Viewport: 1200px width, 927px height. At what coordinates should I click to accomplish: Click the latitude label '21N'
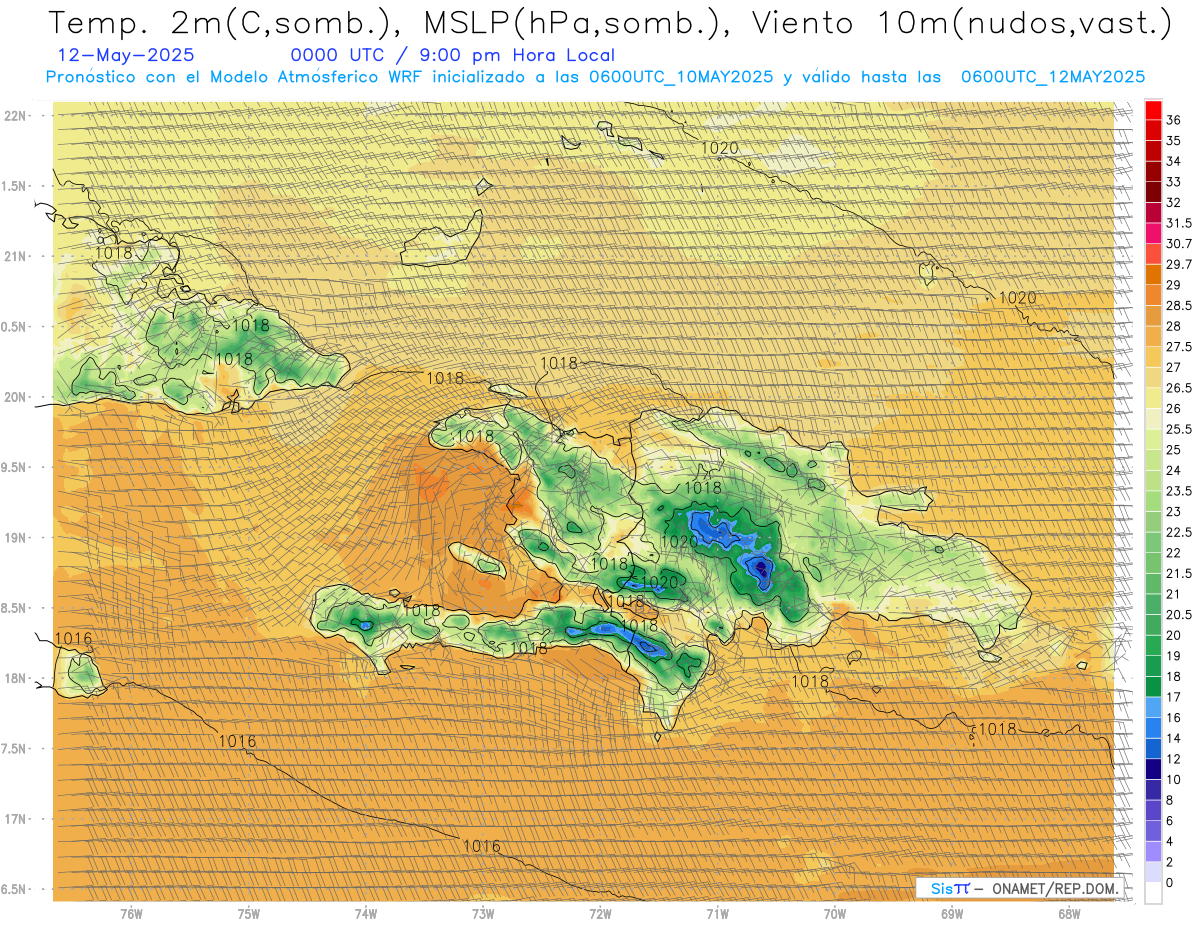click(16, 256)
